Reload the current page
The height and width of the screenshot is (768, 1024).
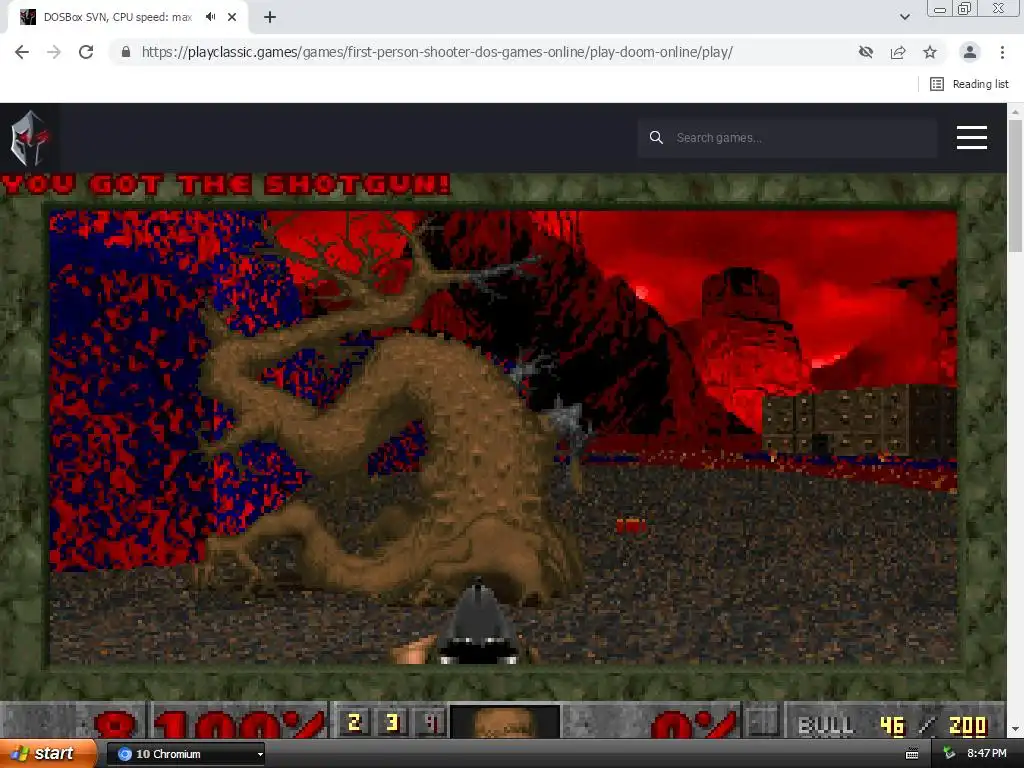[86, 52]
